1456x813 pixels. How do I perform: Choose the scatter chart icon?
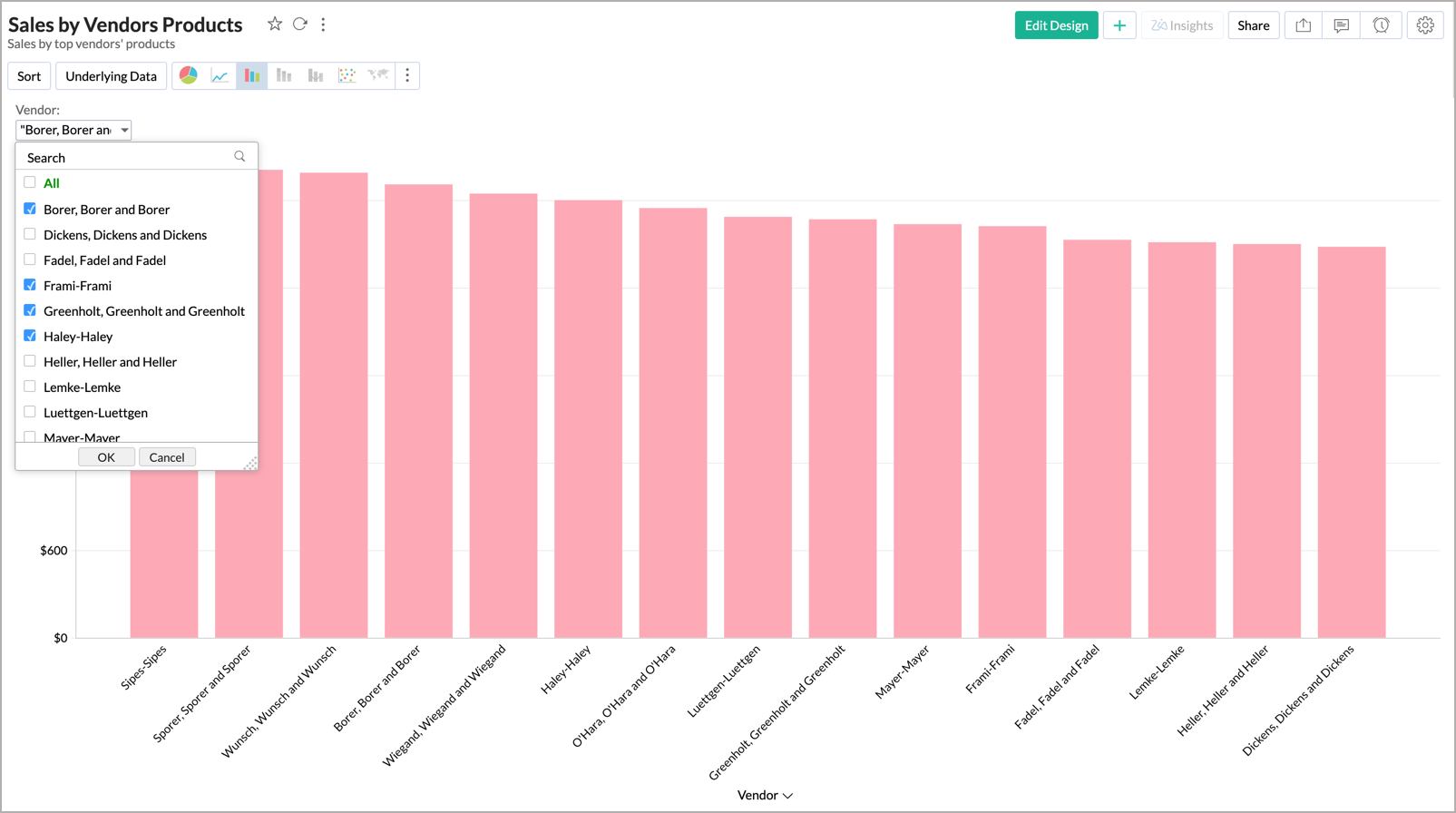347,76
